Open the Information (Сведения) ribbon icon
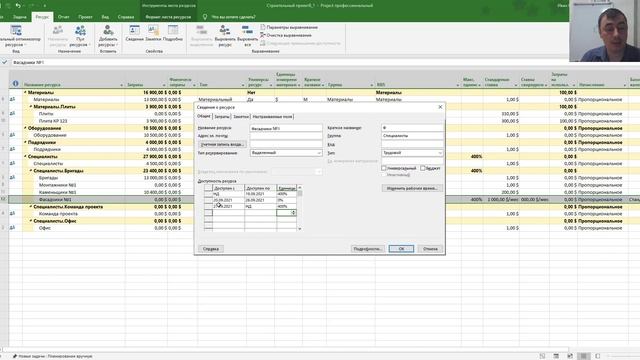 pyautogui.click(x=134, y=31)
